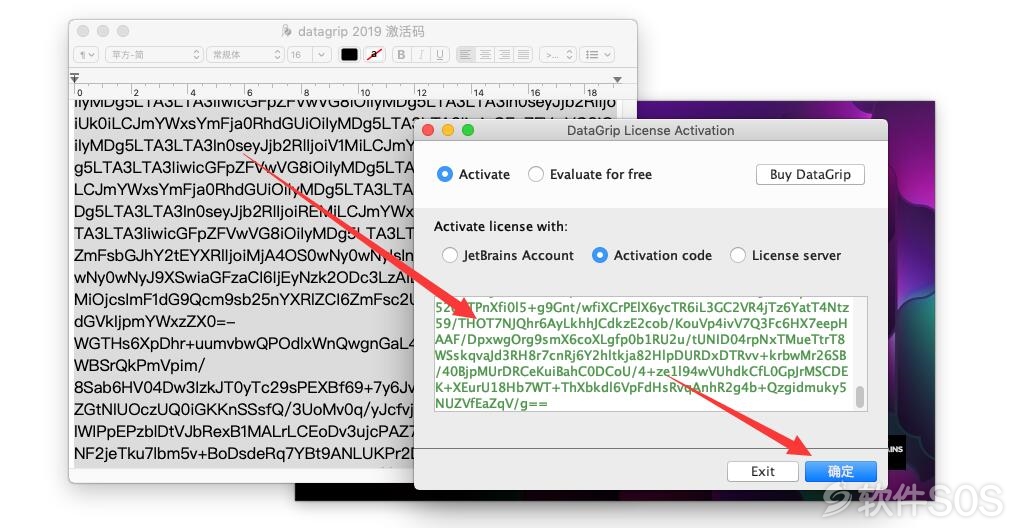The width and height of the screenshot is (1019, 528).
Task: Choose Evaluate for free option
Action: pyautogui.click(x=535, y=174)
